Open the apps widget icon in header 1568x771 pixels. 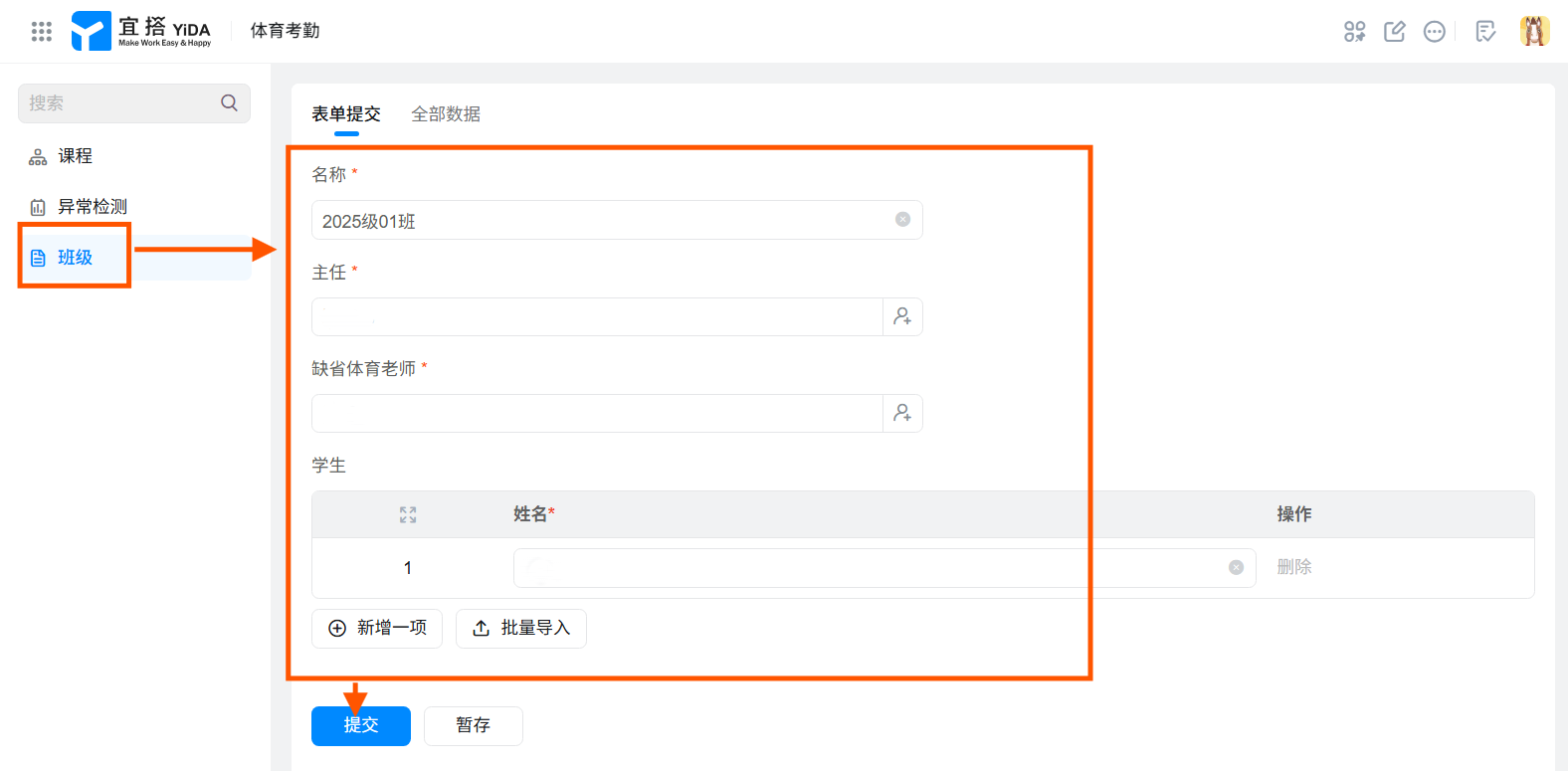[1354, 32]
